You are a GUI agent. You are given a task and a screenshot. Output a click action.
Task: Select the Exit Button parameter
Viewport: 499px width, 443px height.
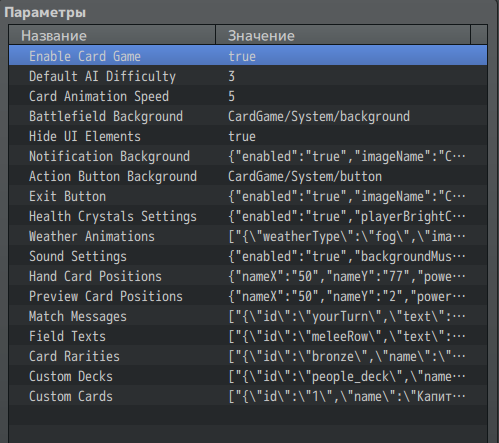point(248,195)
